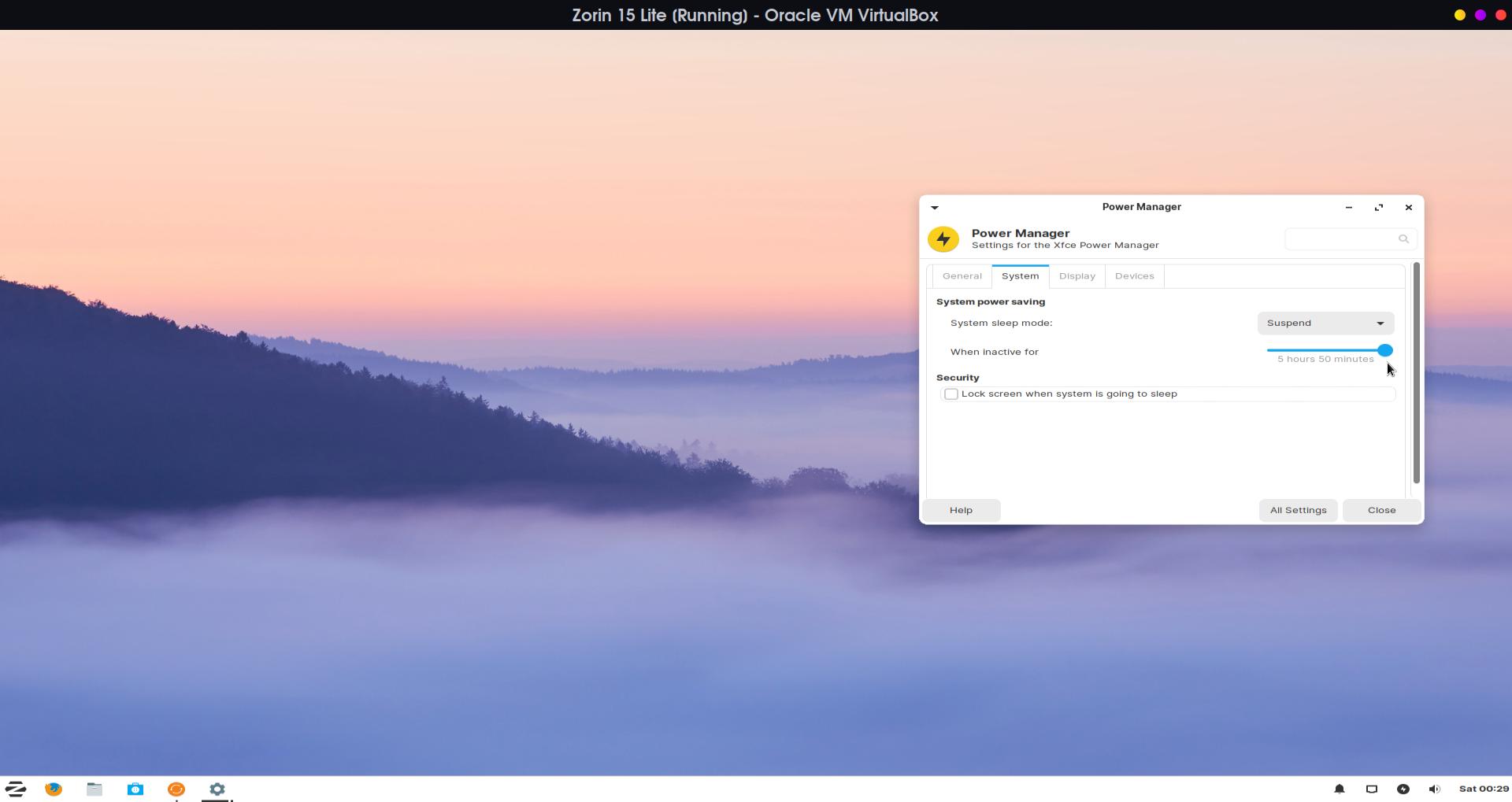This screenshot has width=1512, height=802.
Task: Open the window menu arrow in titlebar
Action: [935, 208]
